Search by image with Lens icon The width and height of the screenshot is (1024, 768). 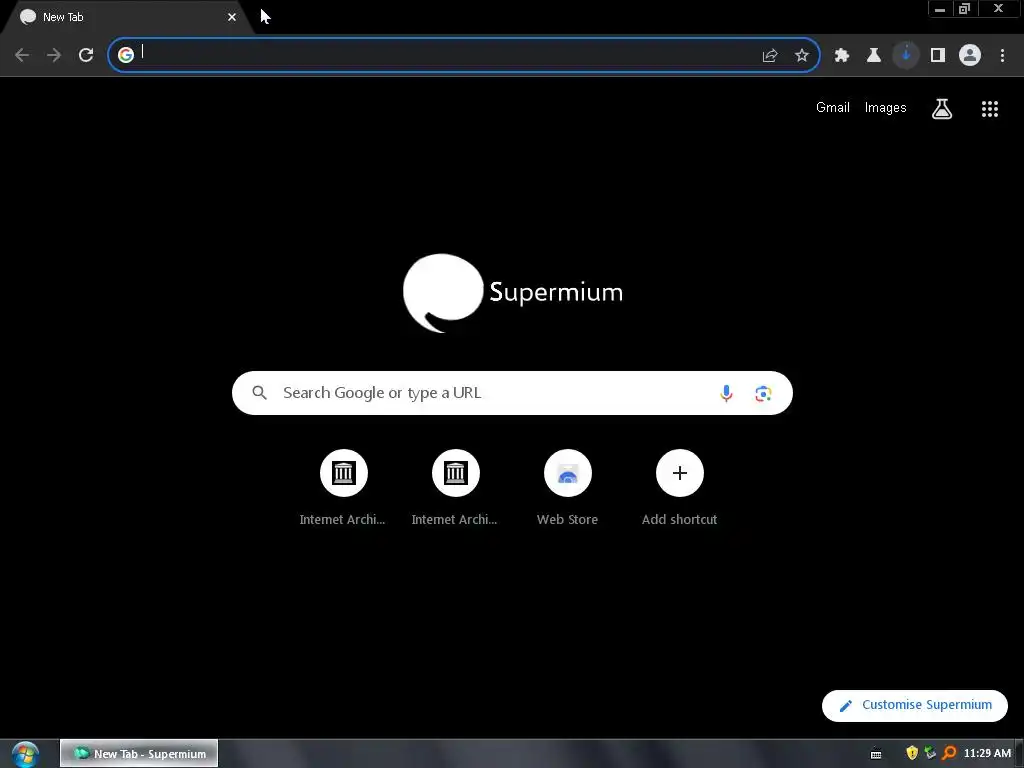click(763, 394)
